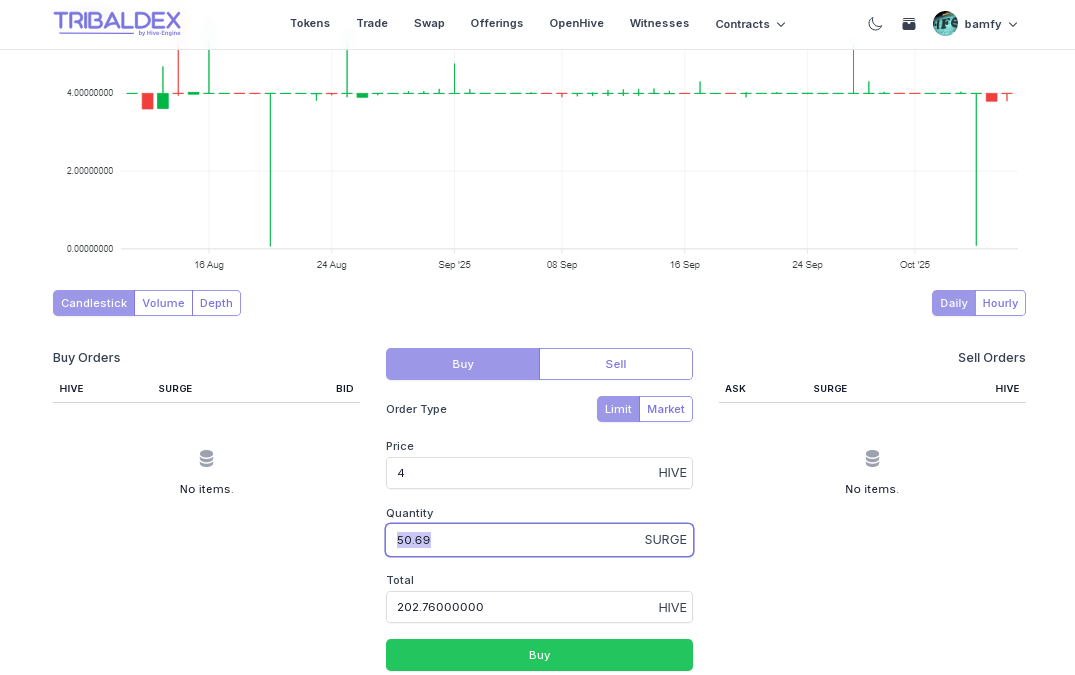The height and width of the screenshot is (675, 1075).
Task: Click the large green candlestick near October
Action: pos(976,170)
